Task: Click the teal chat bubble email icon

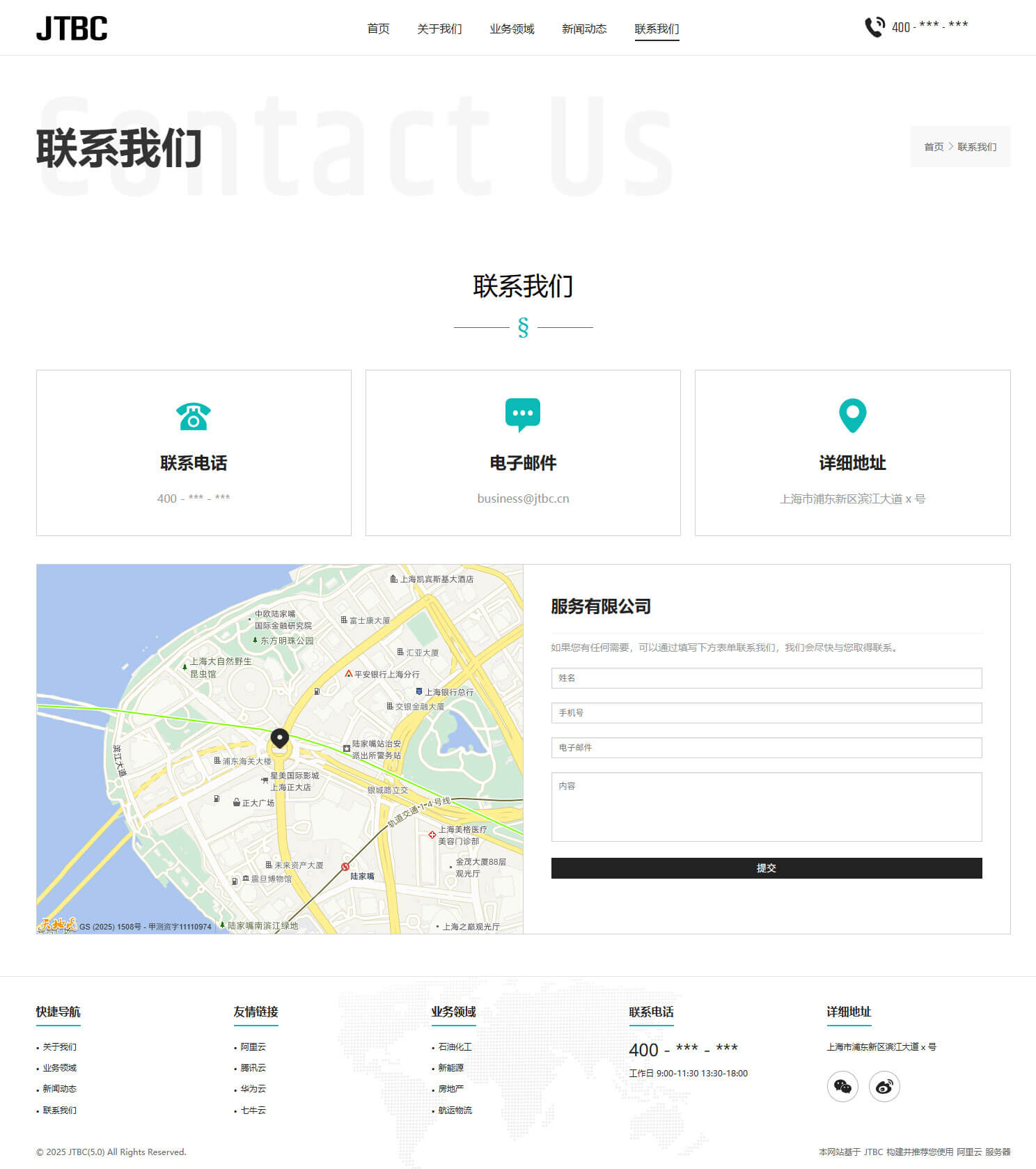Action: pos(522,414)
